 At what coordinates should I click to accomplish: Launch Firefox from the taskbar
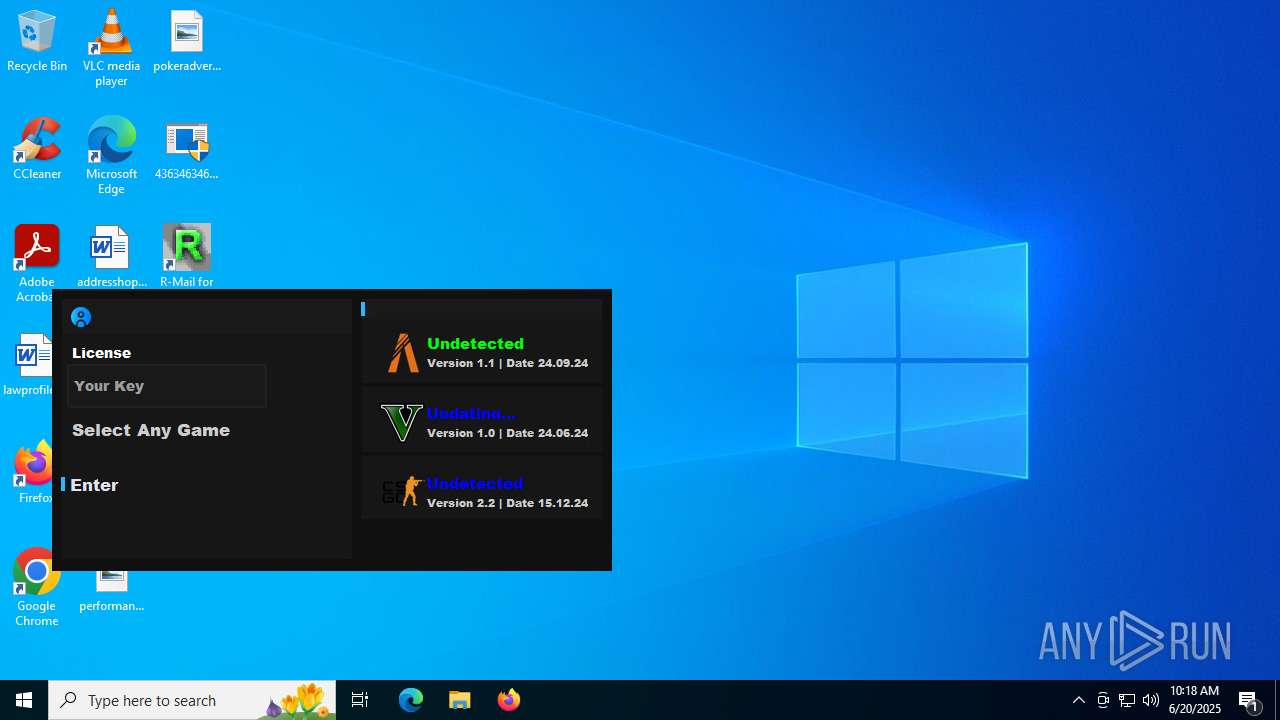point(509,700)
